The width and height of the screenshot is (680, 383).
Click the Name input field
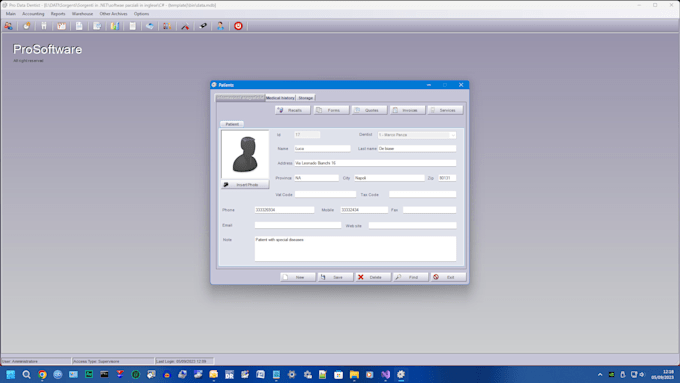pos(322,148)
